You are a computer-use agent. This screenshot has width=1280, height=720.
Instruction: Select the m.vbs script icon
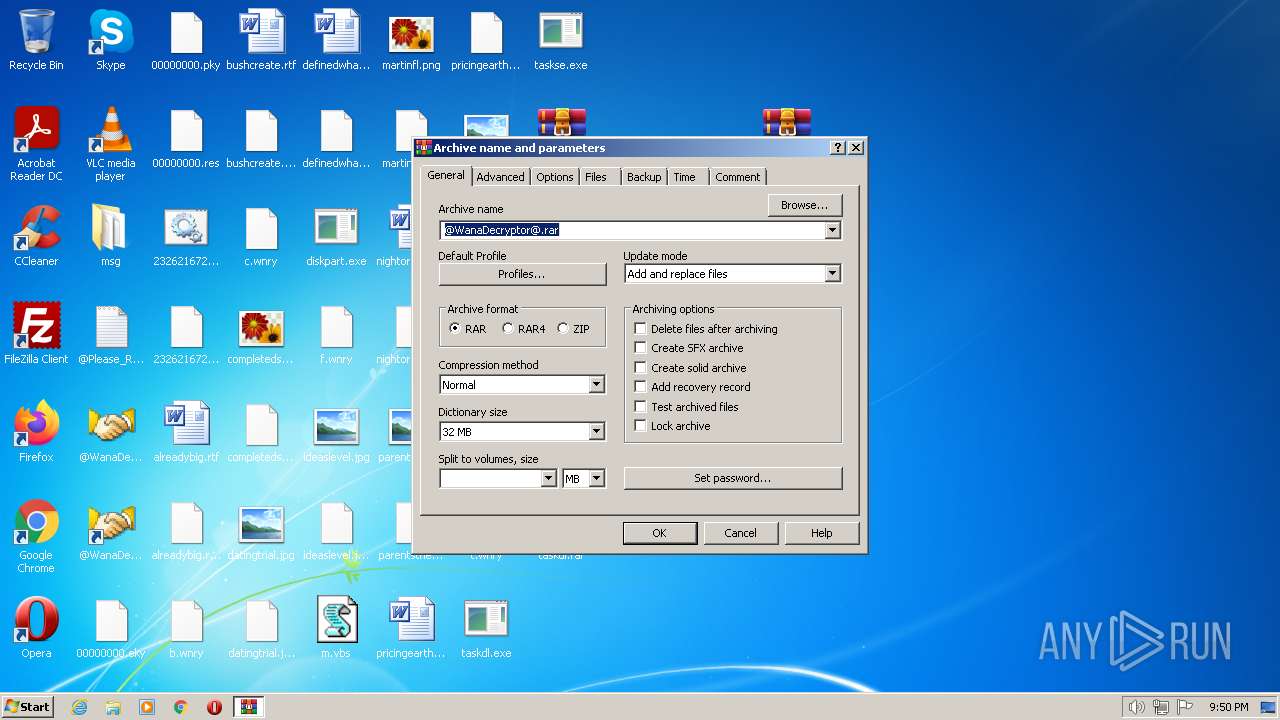pos(336,629)
